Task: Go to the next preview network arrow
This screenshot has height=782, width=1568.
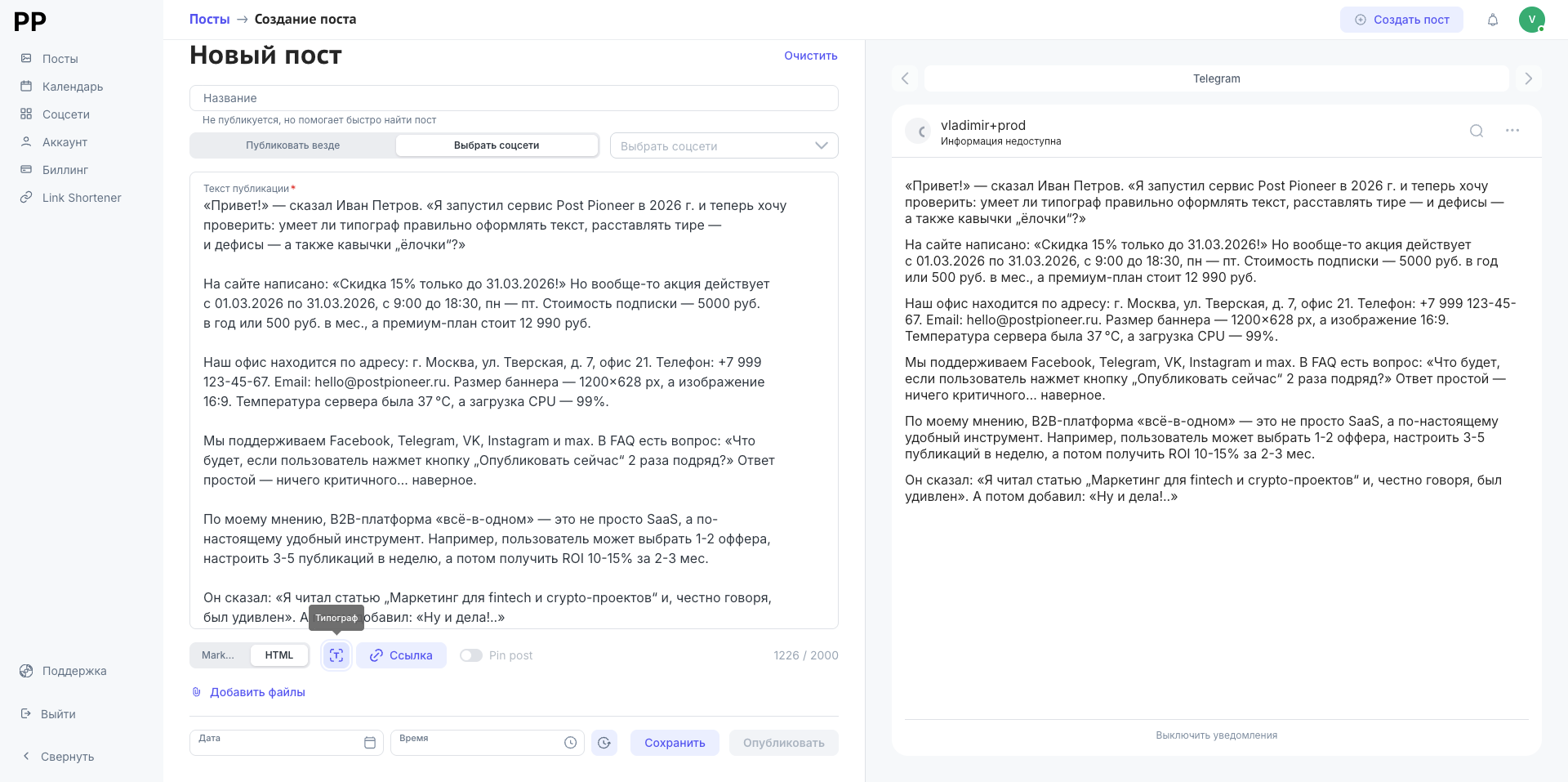Action: [x=1529, y=78]
